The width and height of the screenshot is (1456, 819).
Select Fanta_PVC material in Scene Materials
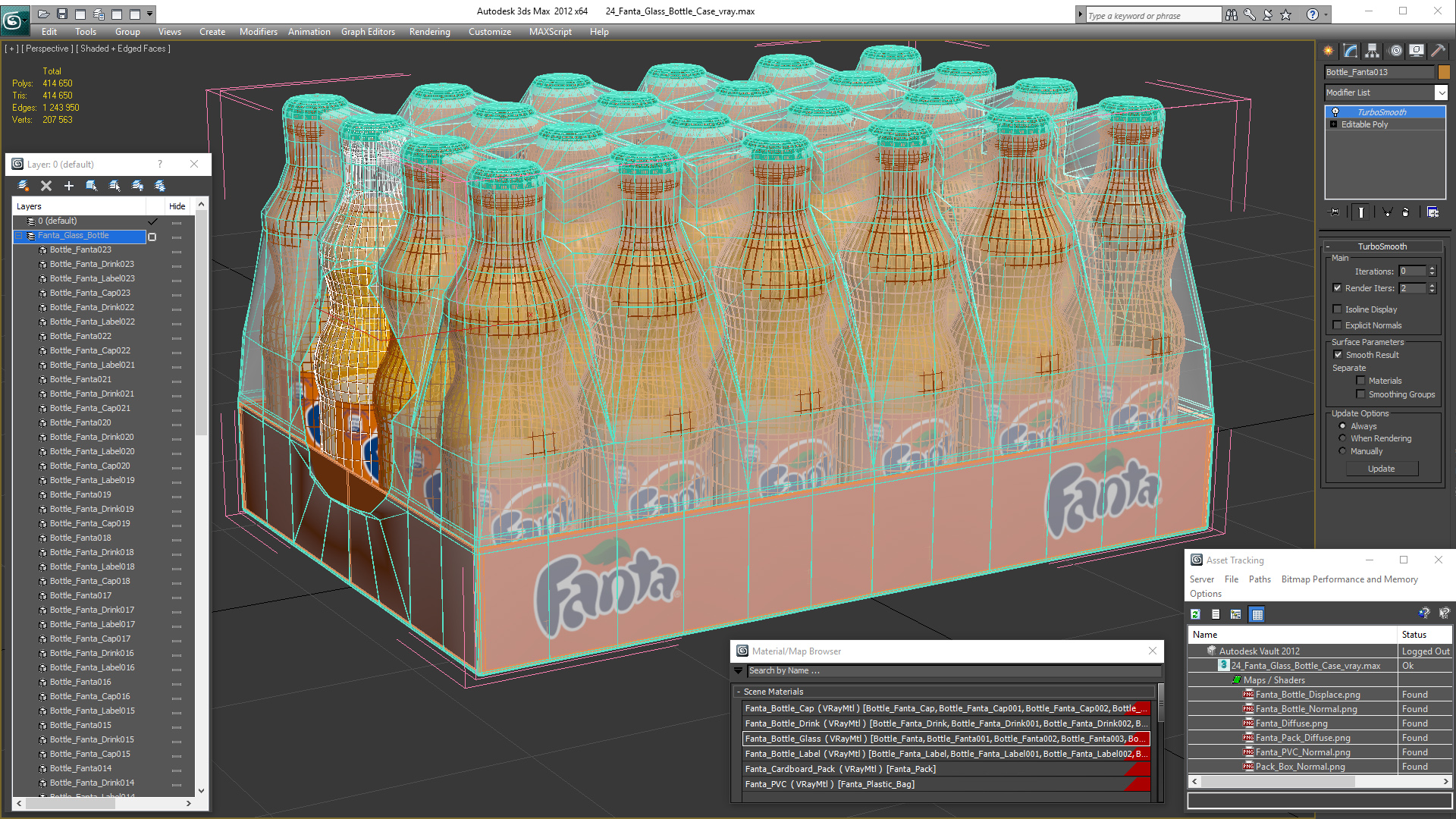pos(946,784)
